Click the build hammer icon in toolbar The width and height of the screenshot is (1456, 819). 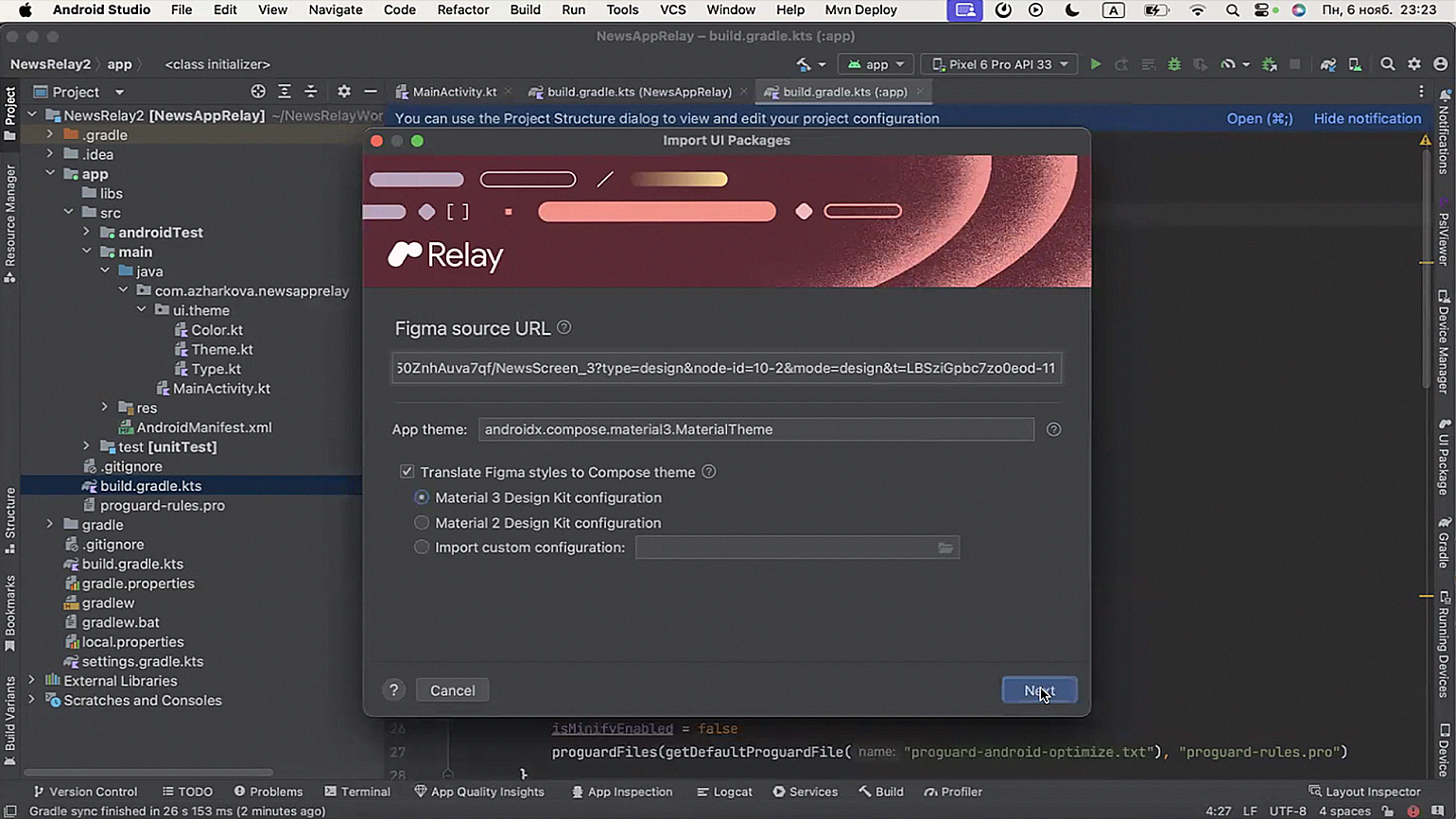point(804,64)
